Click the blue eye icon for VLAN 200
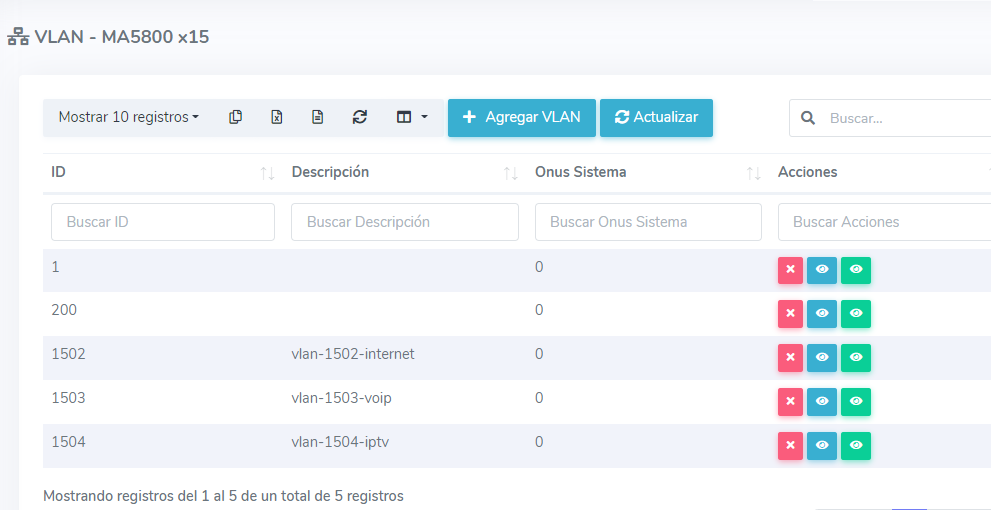 click(x=822, y=314)
